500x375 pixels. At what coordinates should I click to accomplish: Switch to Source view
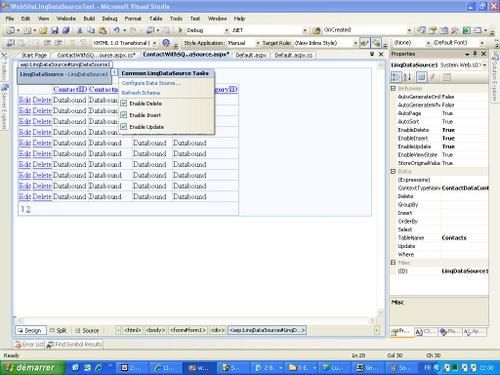point(87,330)
